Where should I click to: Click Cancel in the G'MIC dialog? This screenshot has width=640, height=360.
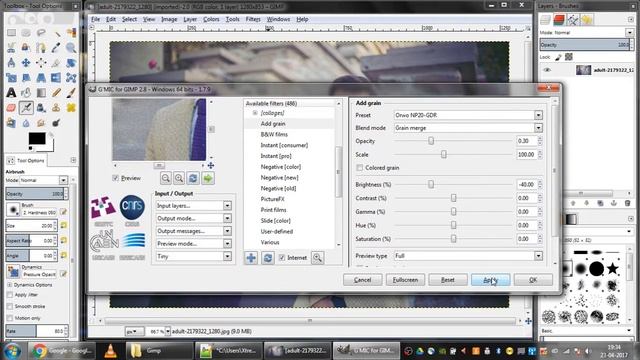362,280
